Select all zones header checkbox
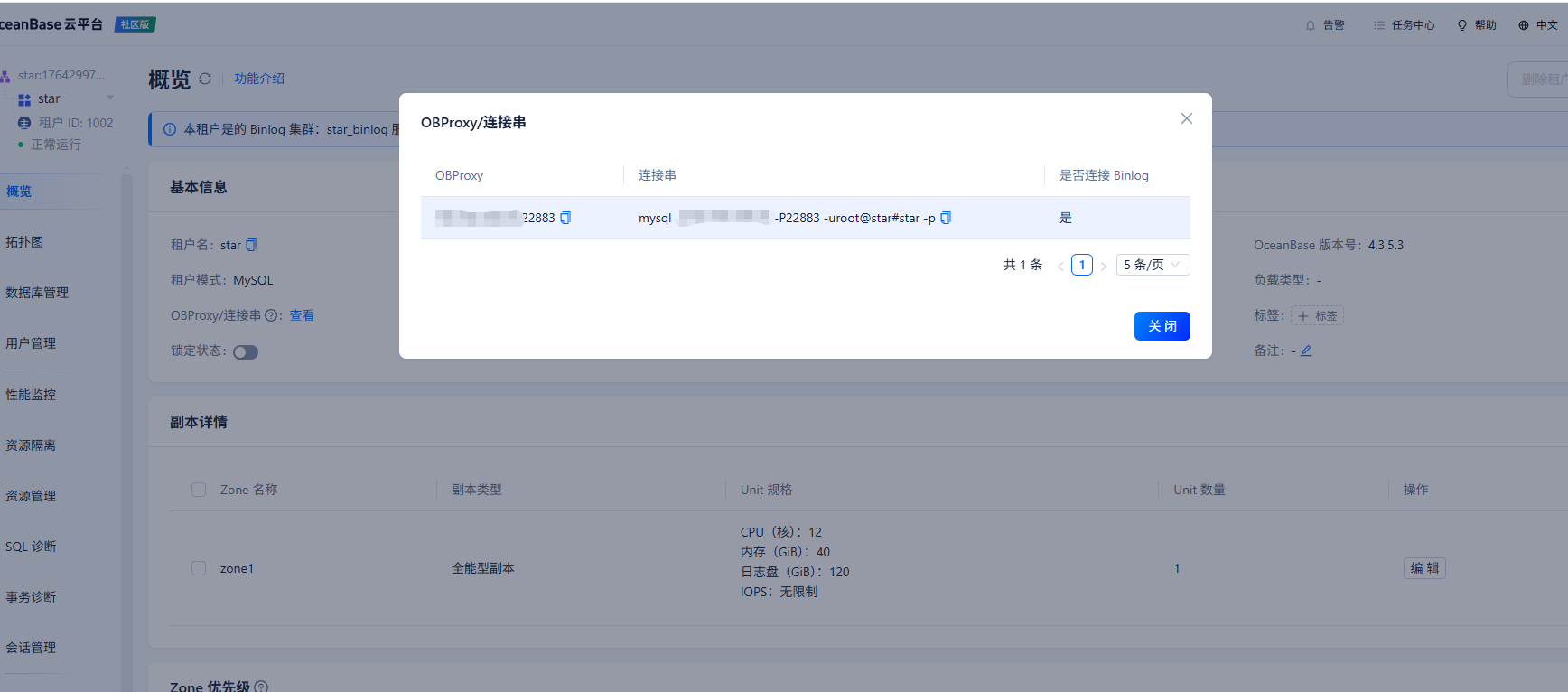Screen dimensions: 1568x692 click(199, 490)
